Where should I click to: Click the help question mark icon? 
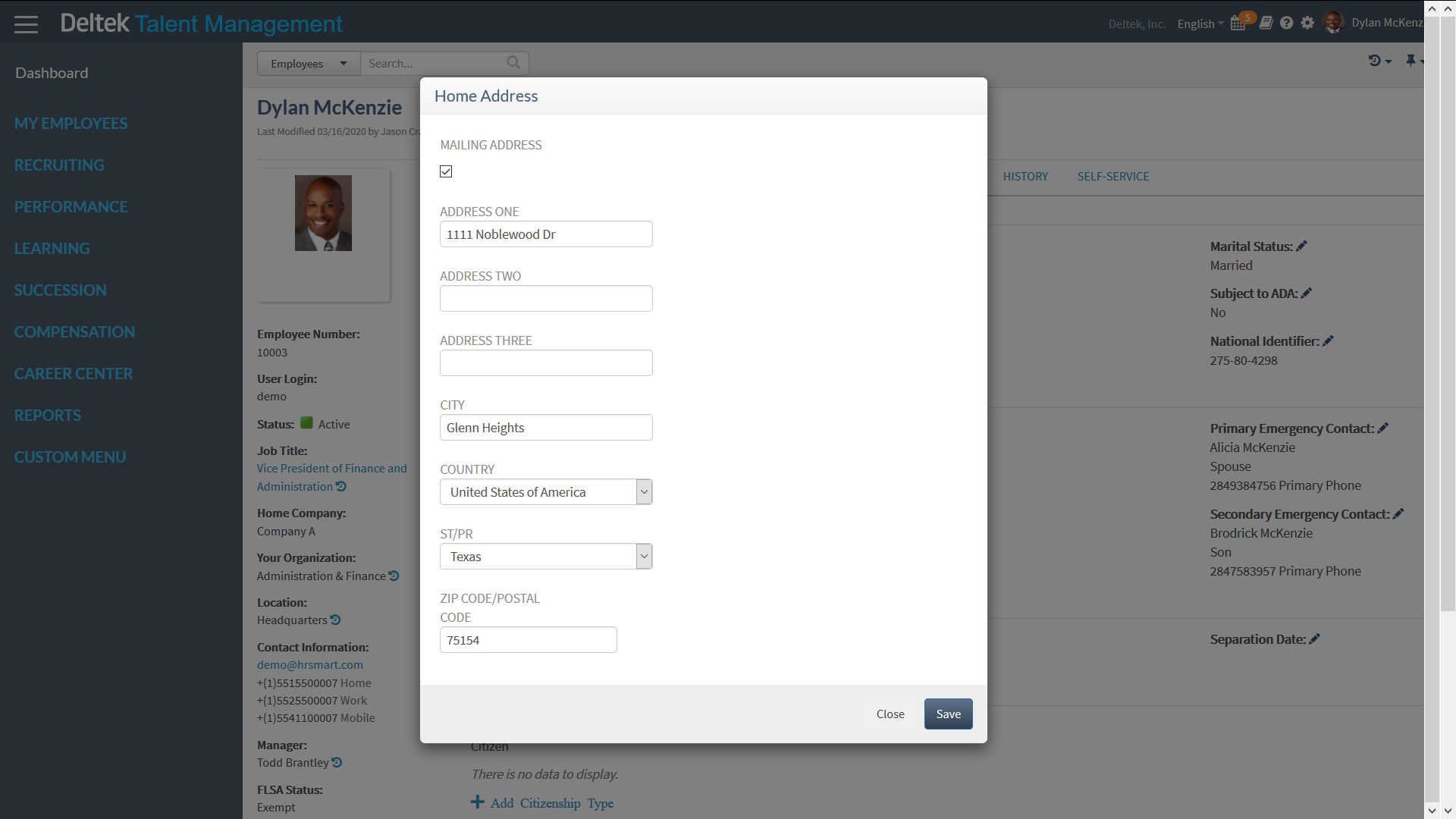(1286, 24)
